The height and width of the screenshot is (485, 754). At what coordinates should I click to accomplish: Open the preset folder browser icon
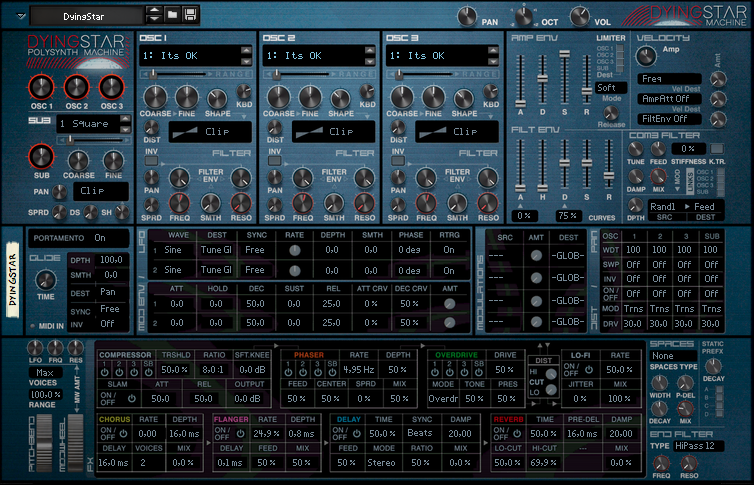(172, 14)
